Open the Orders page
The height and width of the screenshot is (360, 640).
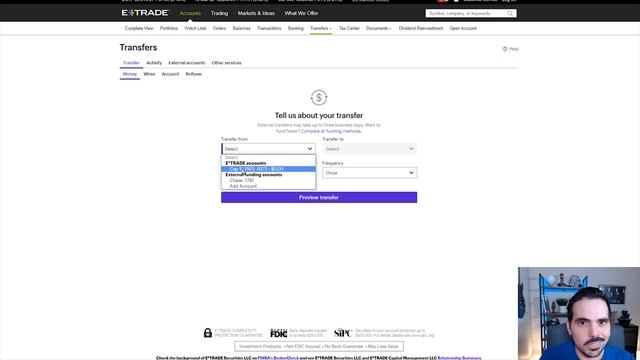click(x=219, y=29)
